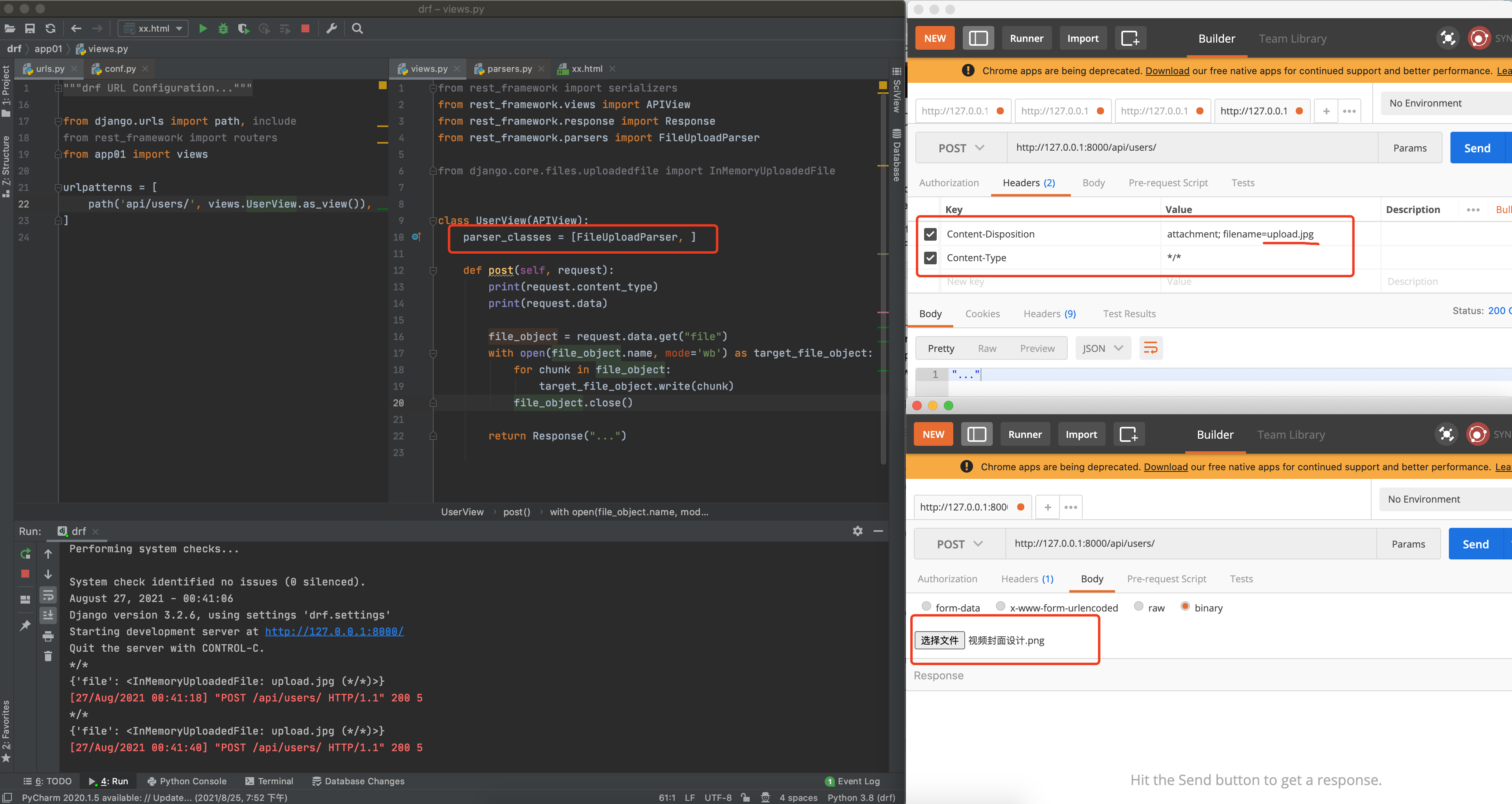Click the red Stop icon in top toolbar
The width and height of the screenshot is (1512, 804).
click(305, 28)
